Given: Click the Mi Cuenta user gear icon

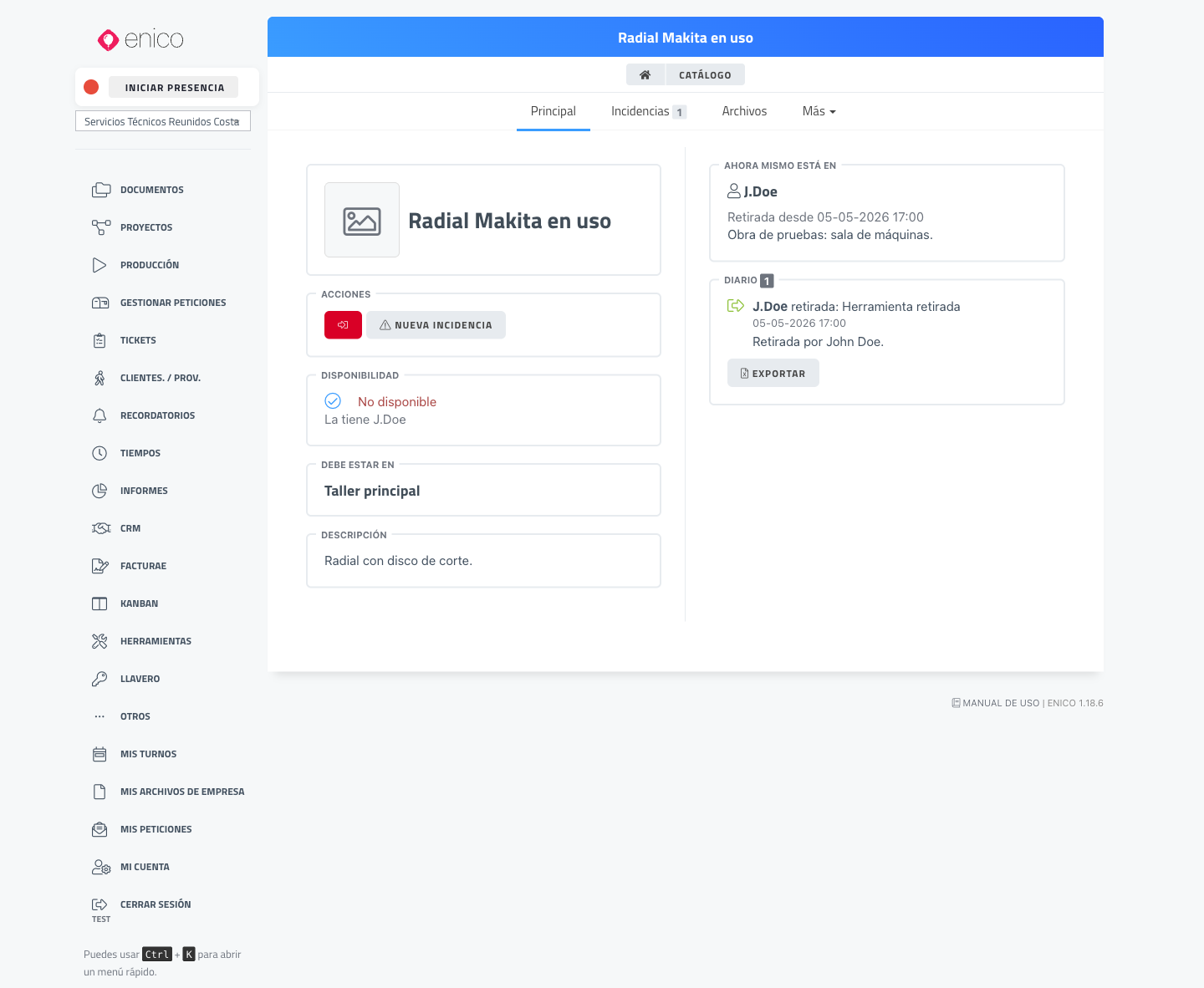Looking at the screenshot, I should tap(101, 867).
